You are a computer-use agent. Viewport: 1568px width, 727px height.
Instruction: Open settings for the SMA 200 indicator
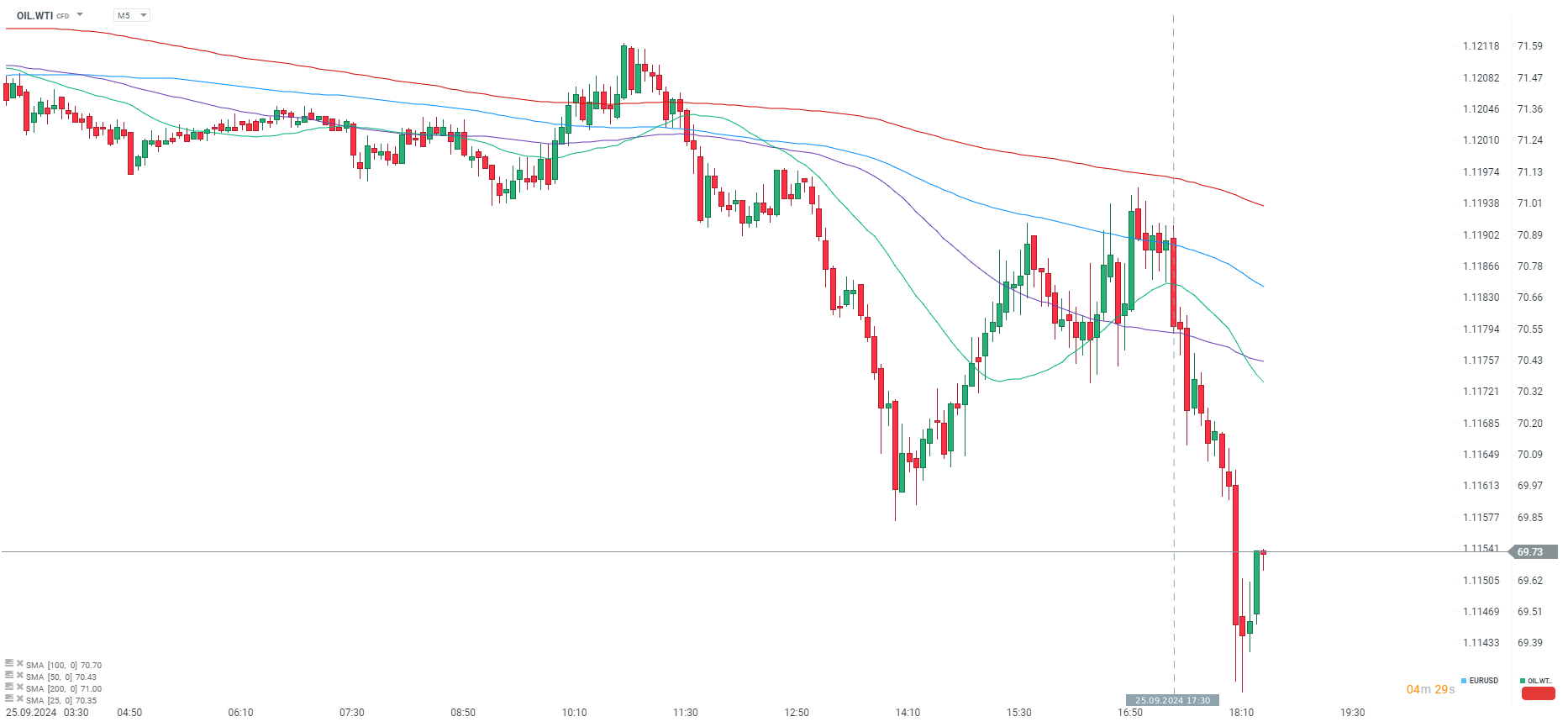tap(9, 687)
